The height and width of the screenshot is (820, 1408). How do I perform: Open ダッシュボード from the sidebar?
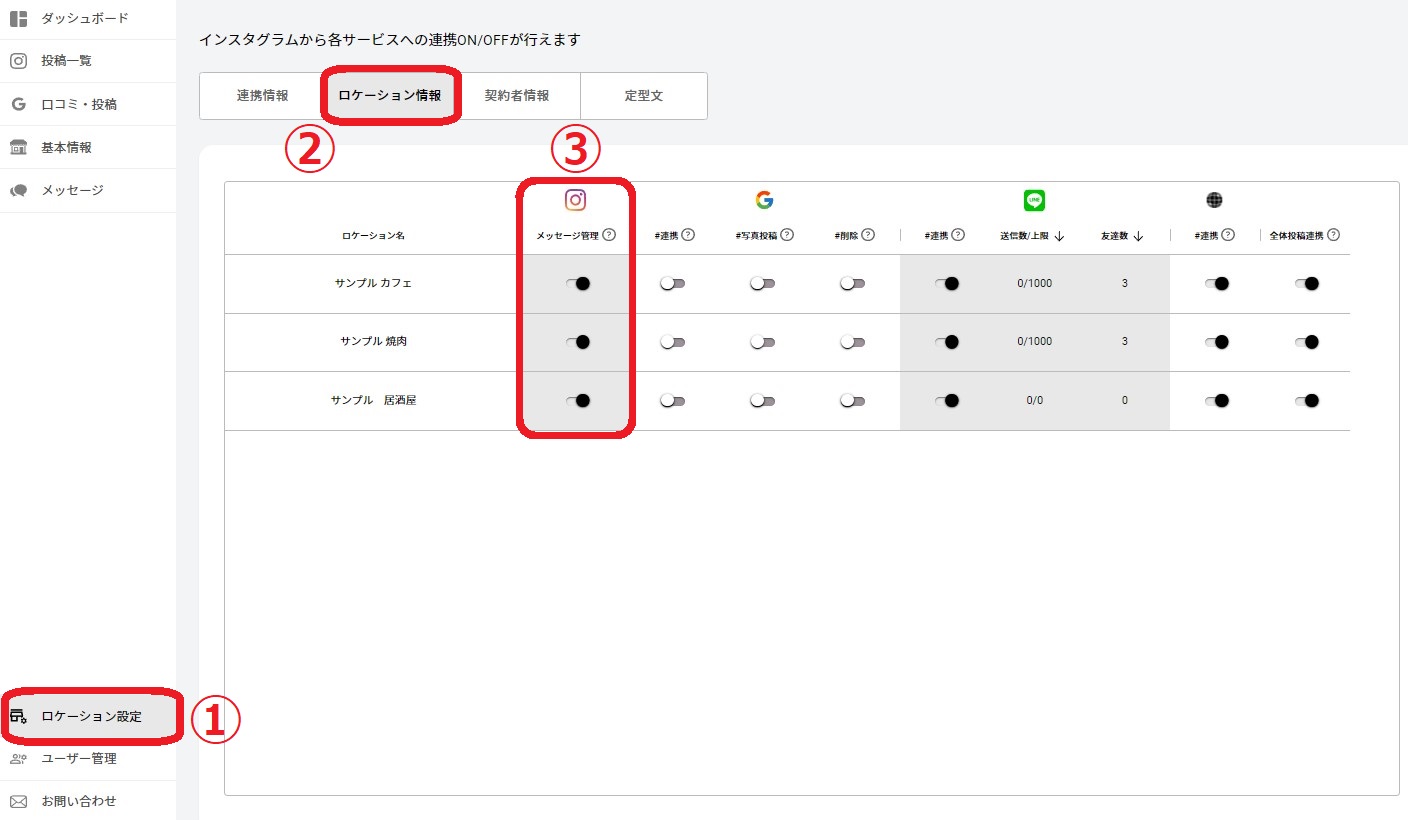[84, 18]
